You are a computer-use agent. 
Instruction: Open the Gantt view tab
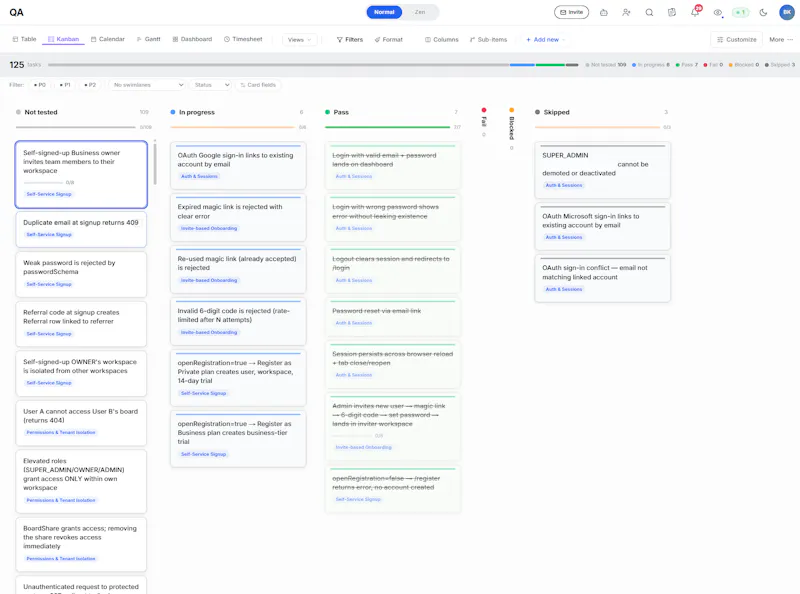148,39
